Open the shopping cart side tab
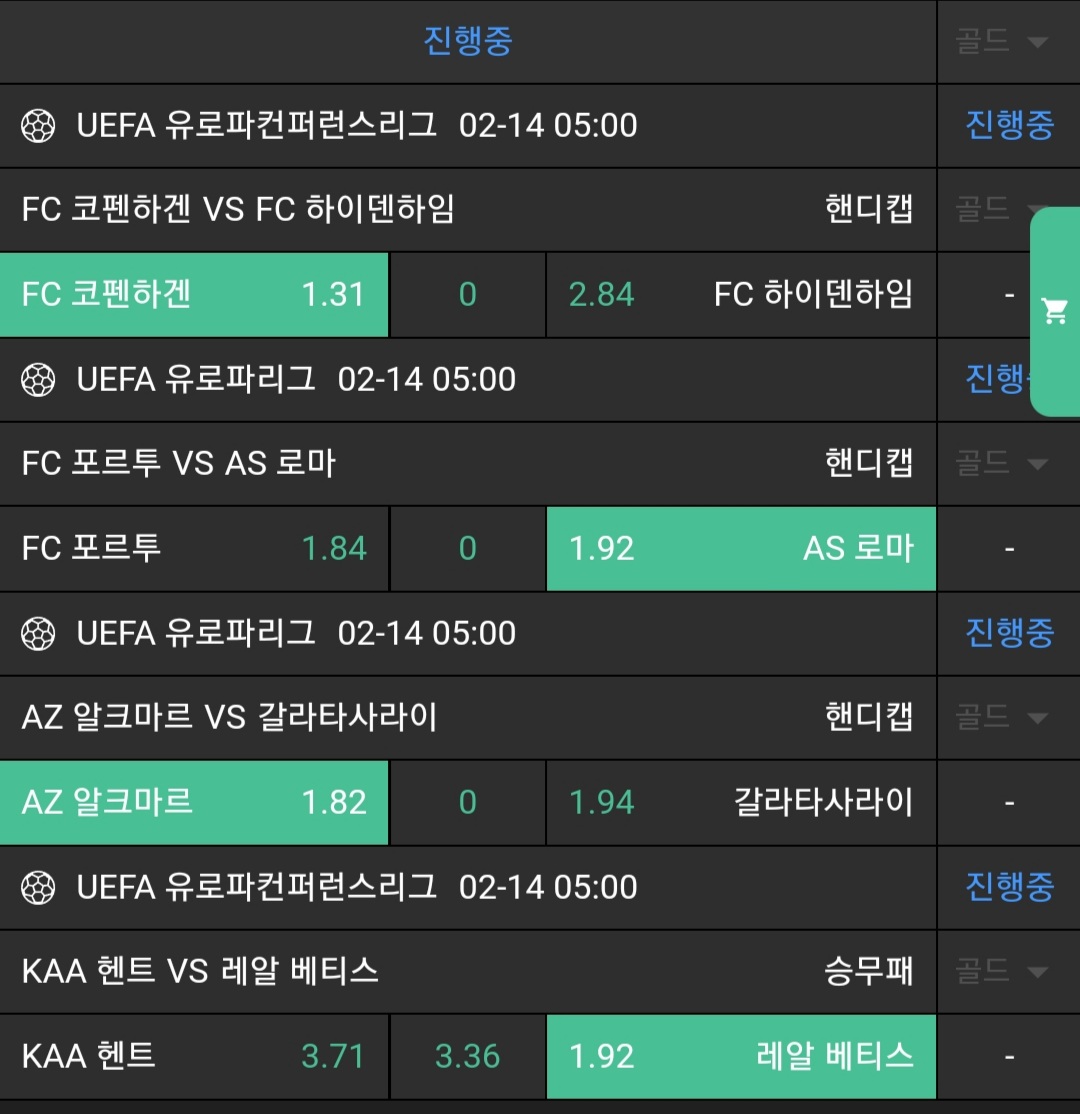Screen dimensions: 1080x1114 [1055, 312]
